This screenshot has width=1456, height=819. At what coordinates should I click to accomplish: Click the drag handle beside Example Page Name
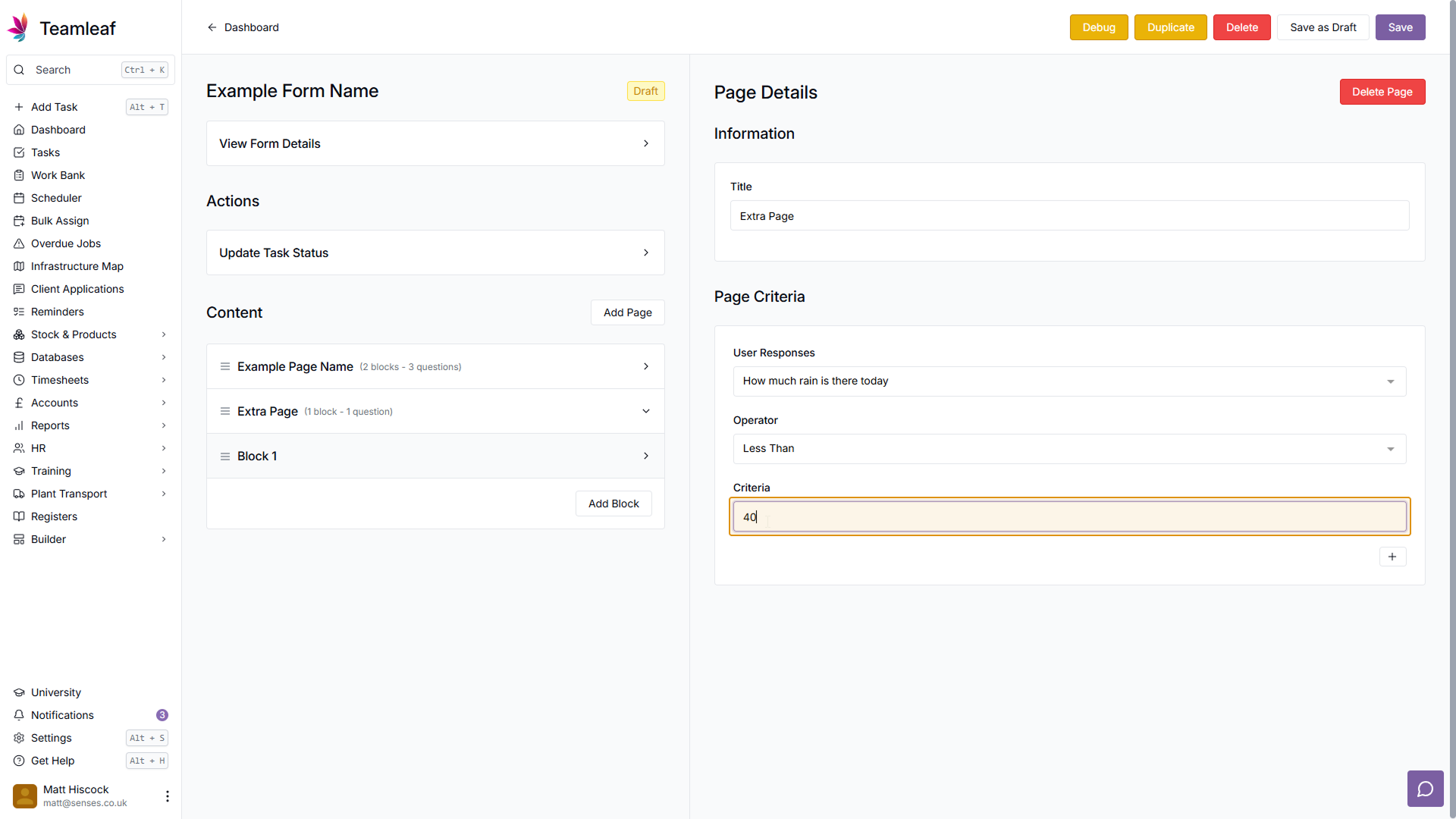tap(225, 367)
